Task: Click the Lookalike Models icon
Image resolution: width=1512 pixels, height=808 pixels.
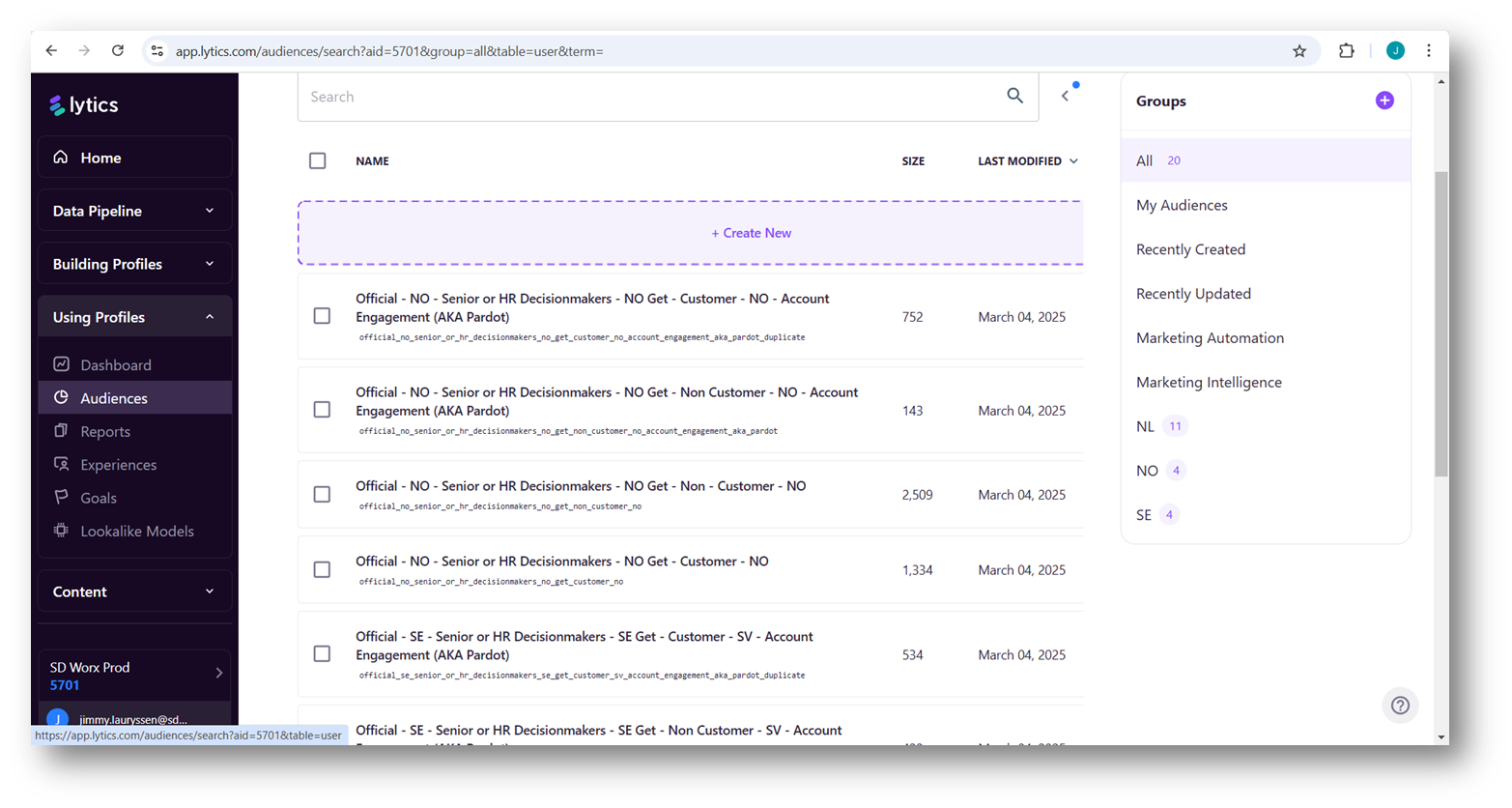Action: pyautogui.click(x=62, y=531)
